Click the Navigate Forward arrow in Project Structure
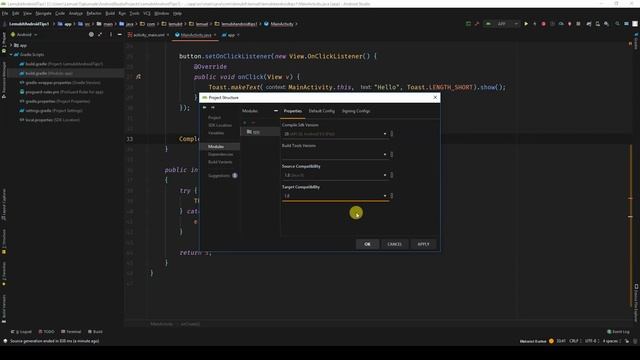The width and height of the screenshot is (640, 360). [212, 107]
